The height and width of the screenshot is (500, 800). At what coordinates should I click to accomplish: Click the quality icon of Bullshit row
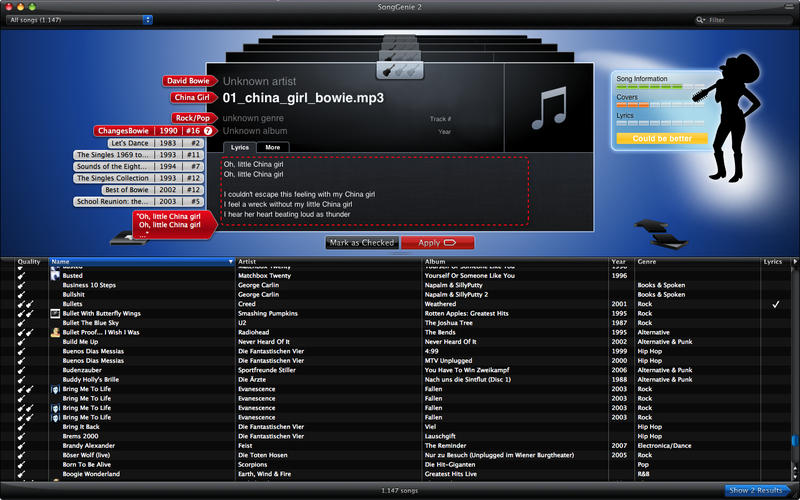click(21, 294)
